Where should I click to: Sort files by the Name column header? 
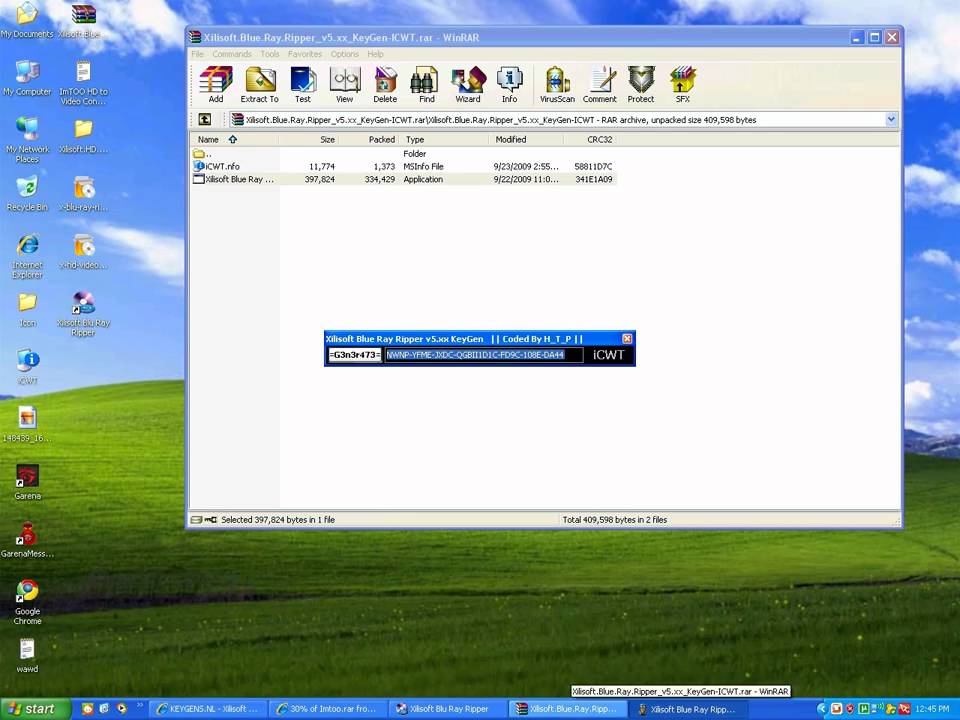coord(234,140)
